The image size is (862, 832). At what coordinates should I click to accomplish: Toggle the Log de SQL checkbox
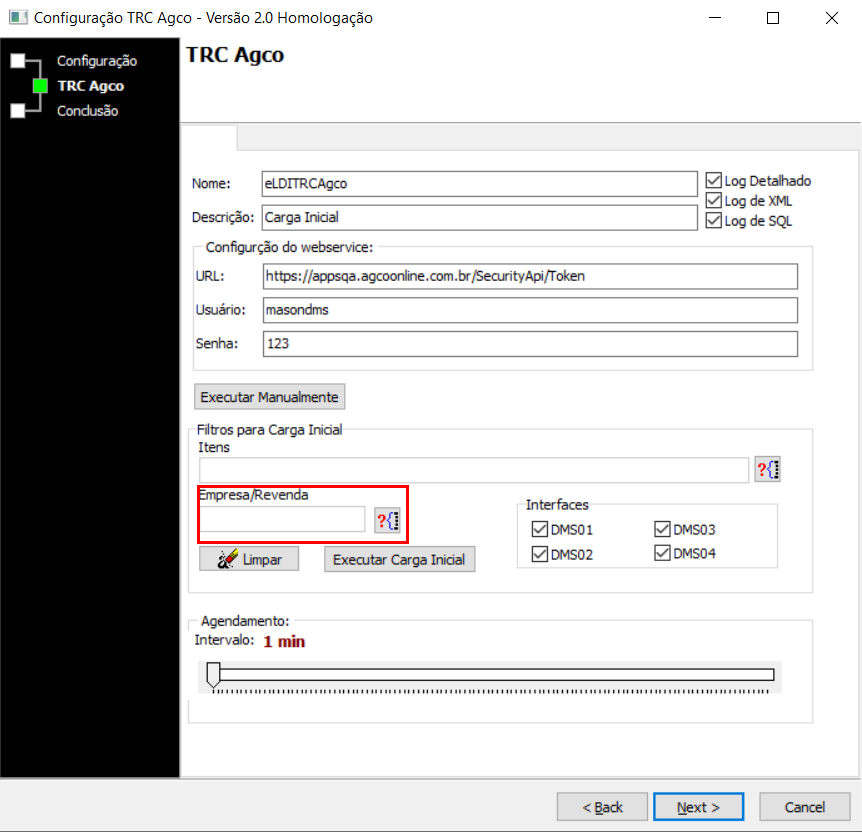pyautogui.click(x=714, y=221)
